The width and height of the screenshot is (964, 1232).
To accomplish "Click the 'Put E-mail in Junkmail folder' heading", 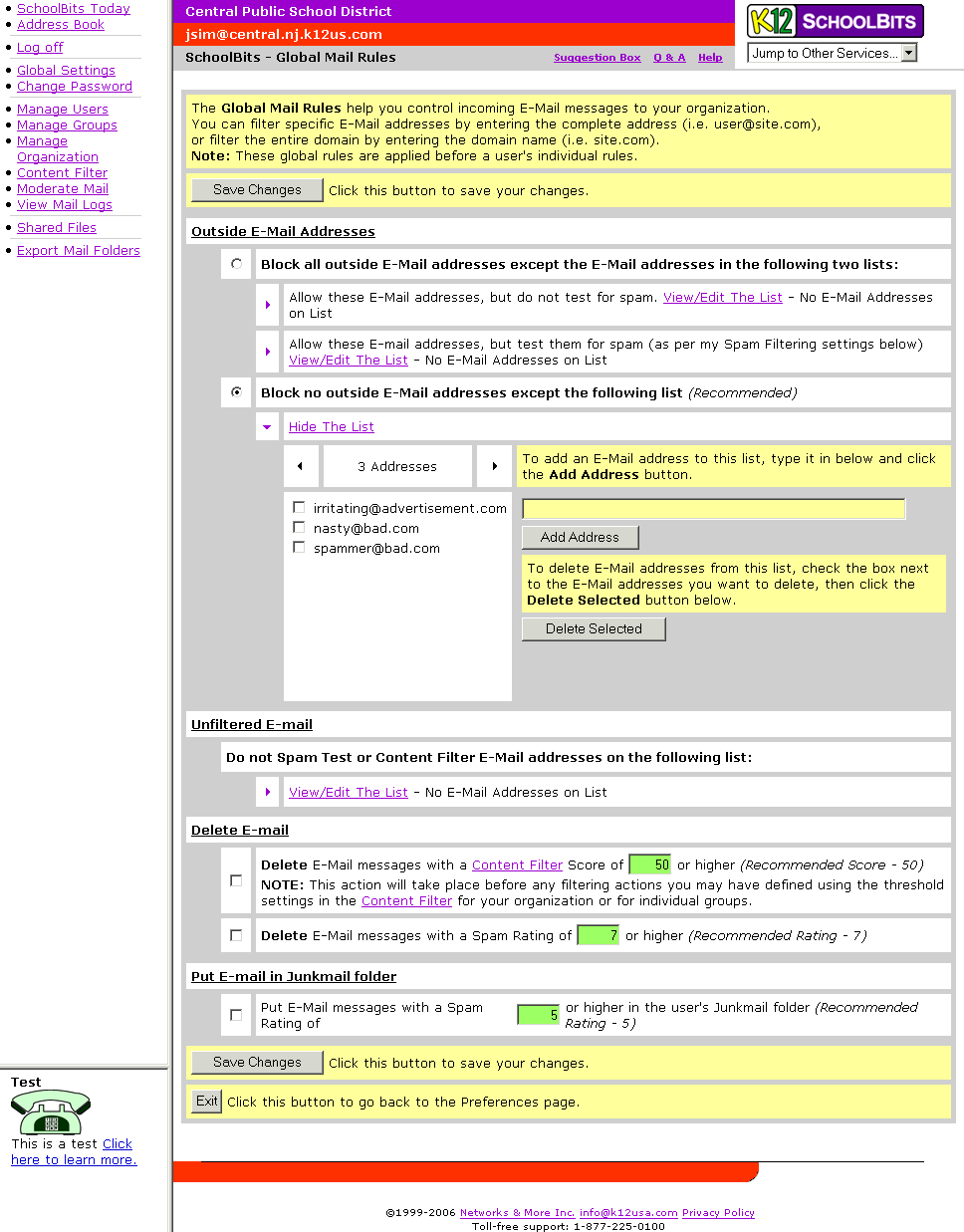I will [294, 976].
